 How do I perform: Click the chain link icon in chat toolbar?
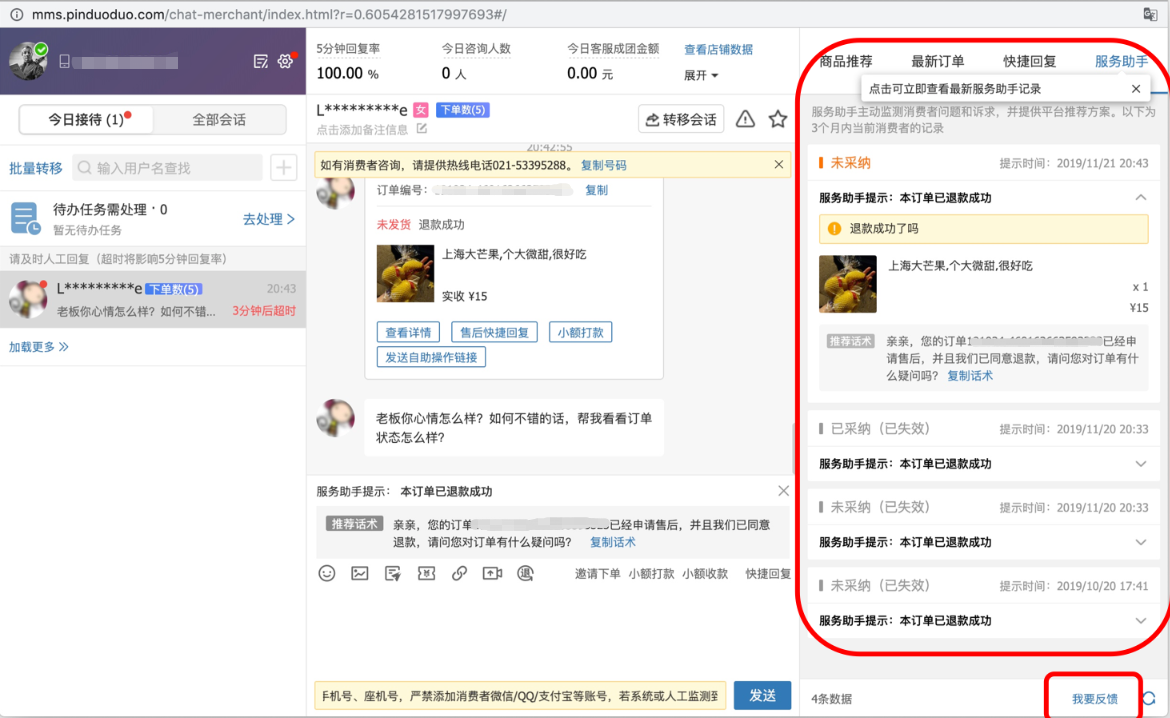[459, 573]
